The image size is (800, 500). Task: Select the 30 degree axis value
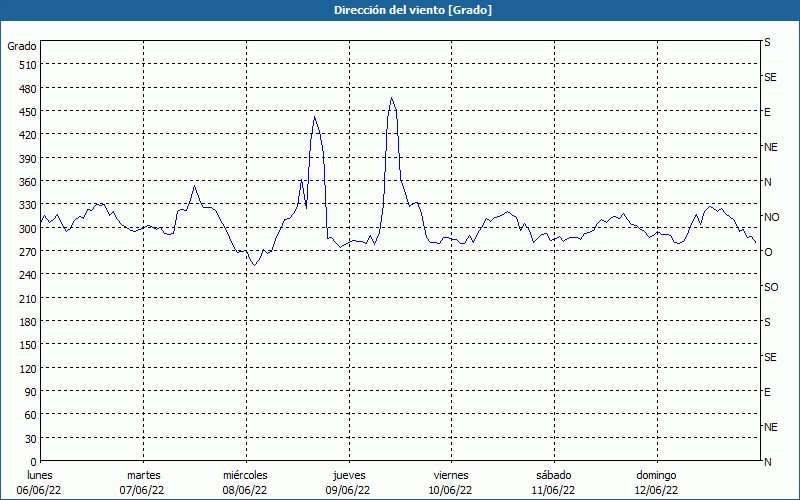[31, 439]
